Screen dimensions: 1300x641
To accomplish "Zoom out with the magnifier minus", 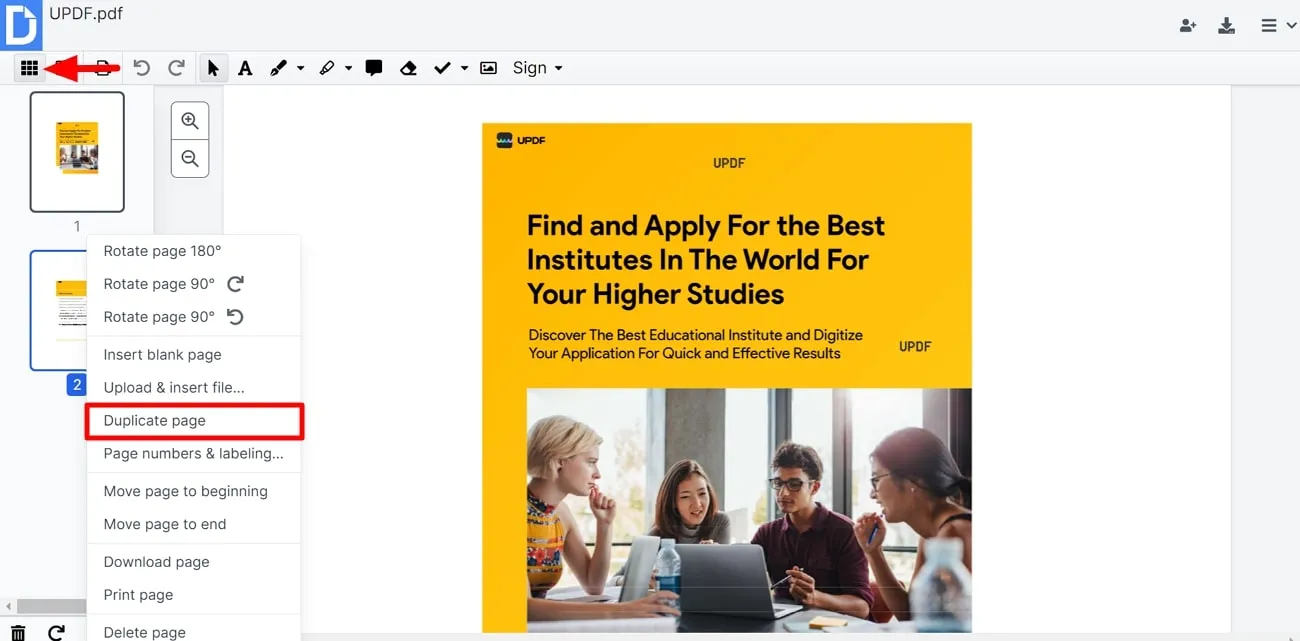I will point(190,159).
